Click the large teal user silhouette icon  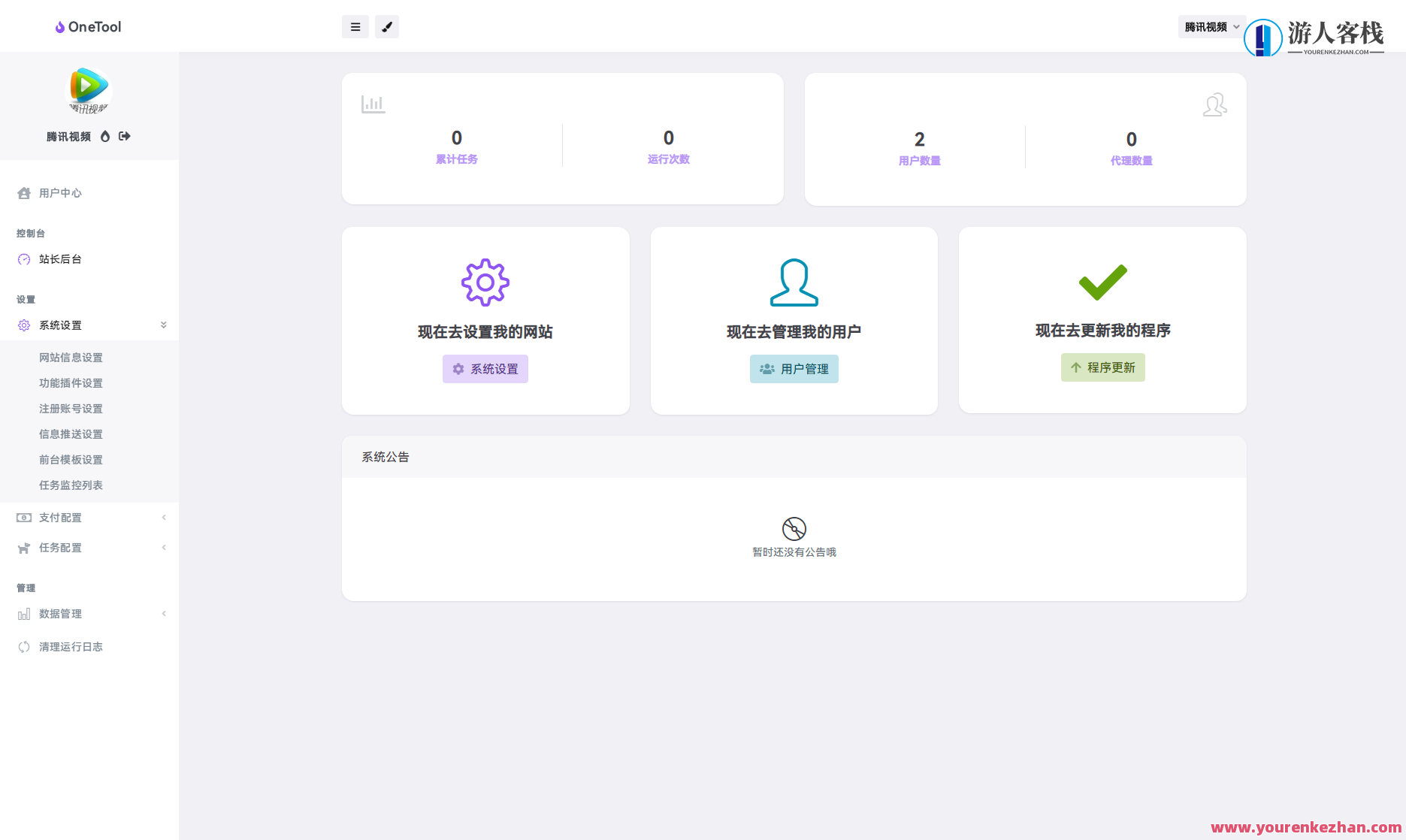(794, 283)
